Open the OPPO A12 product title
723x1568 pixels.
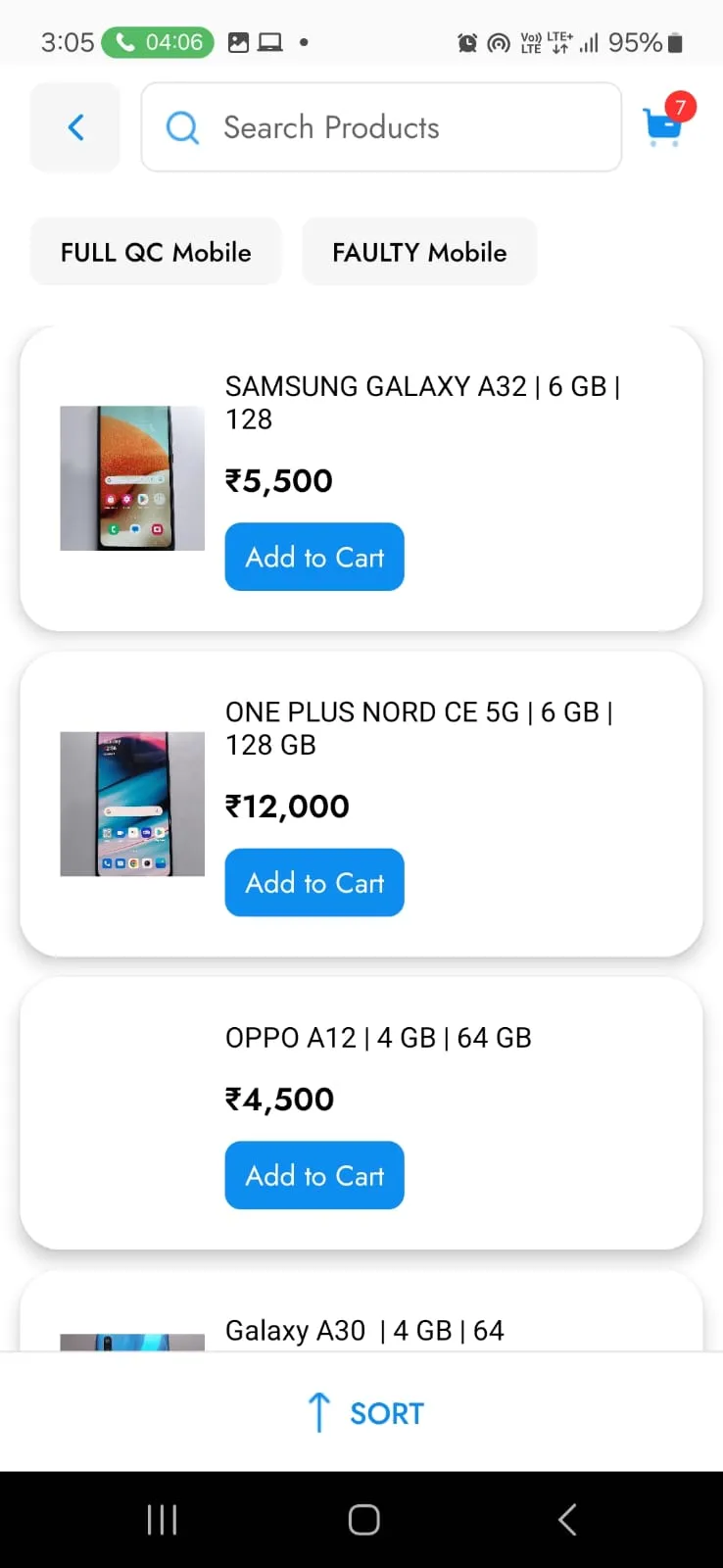tap(378, 1038)
